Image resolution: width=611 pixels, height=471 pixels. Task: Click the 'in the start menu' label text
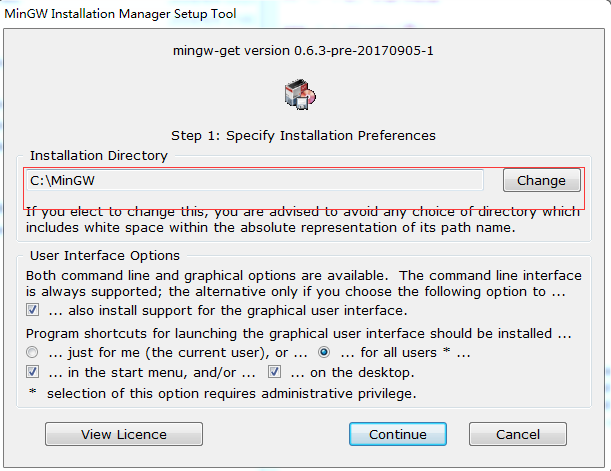tap(152, 373)
